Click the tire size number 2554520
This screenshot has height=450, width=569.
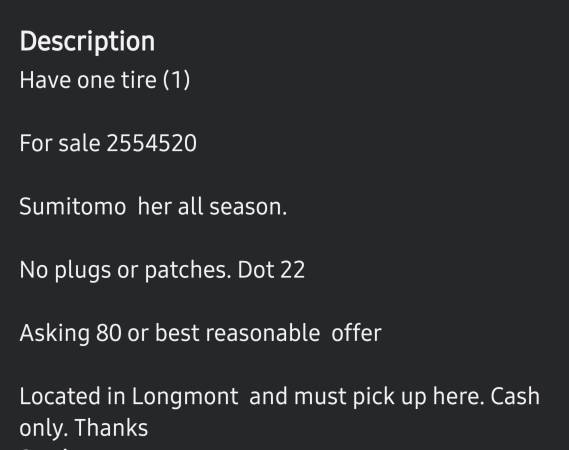pyautogui.click(x=152, y=143)
